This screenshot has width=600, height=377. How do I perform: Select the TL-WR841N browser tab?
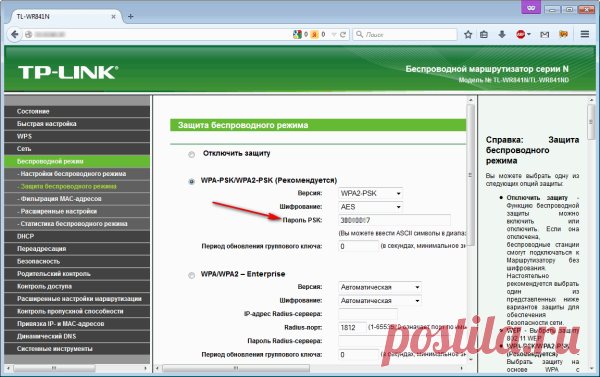pos(65,16)
